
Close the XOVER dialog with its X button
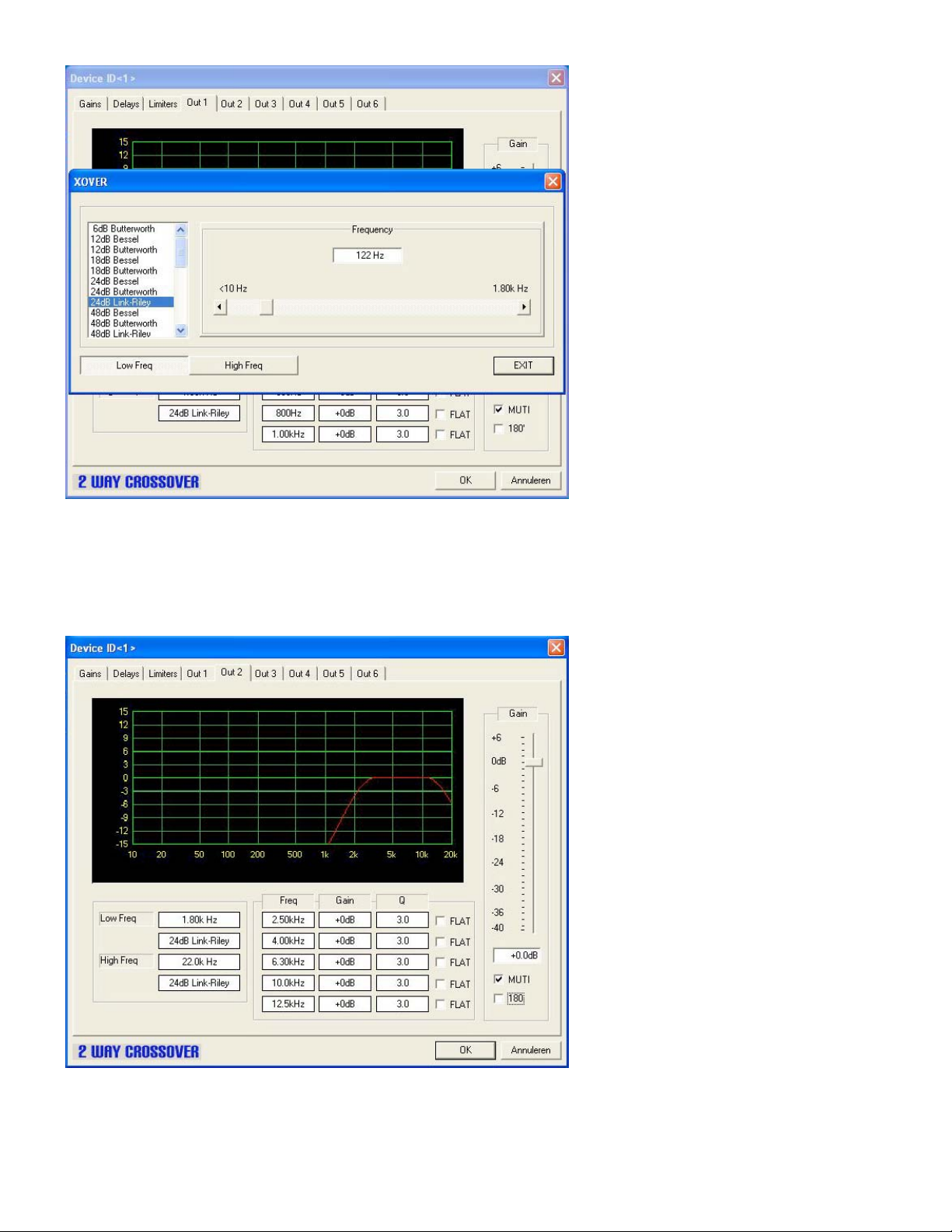(553, 181)
